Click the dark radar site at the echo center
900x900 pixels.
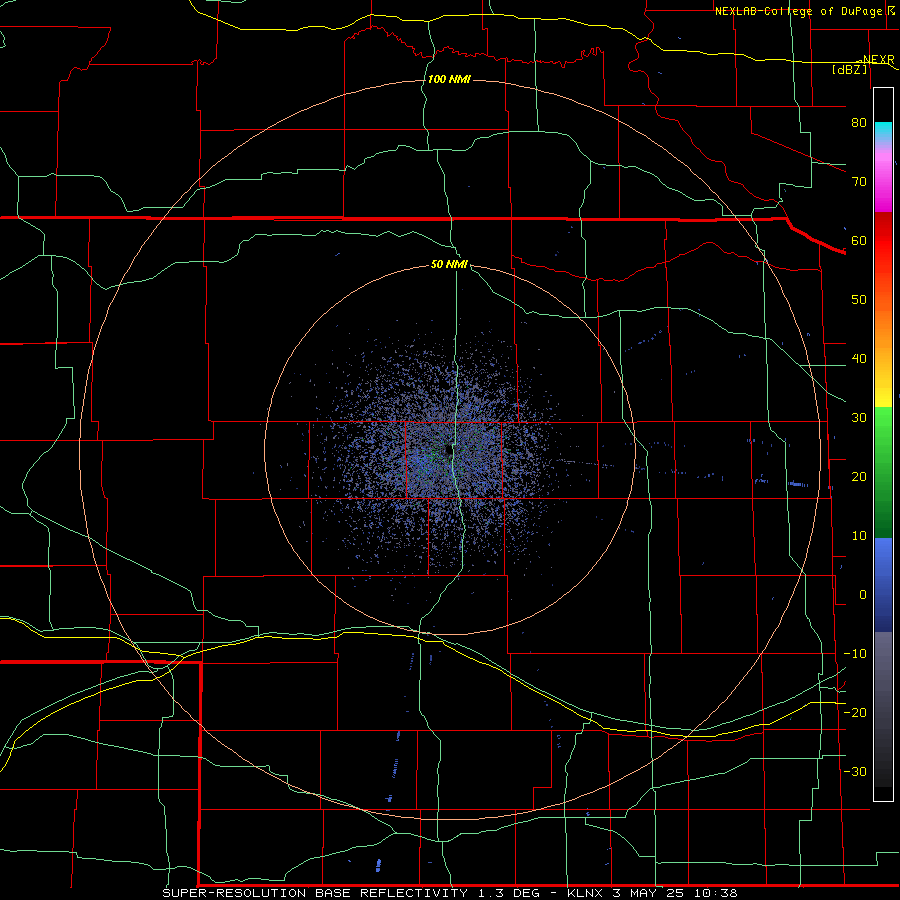[x=448, y=449]
